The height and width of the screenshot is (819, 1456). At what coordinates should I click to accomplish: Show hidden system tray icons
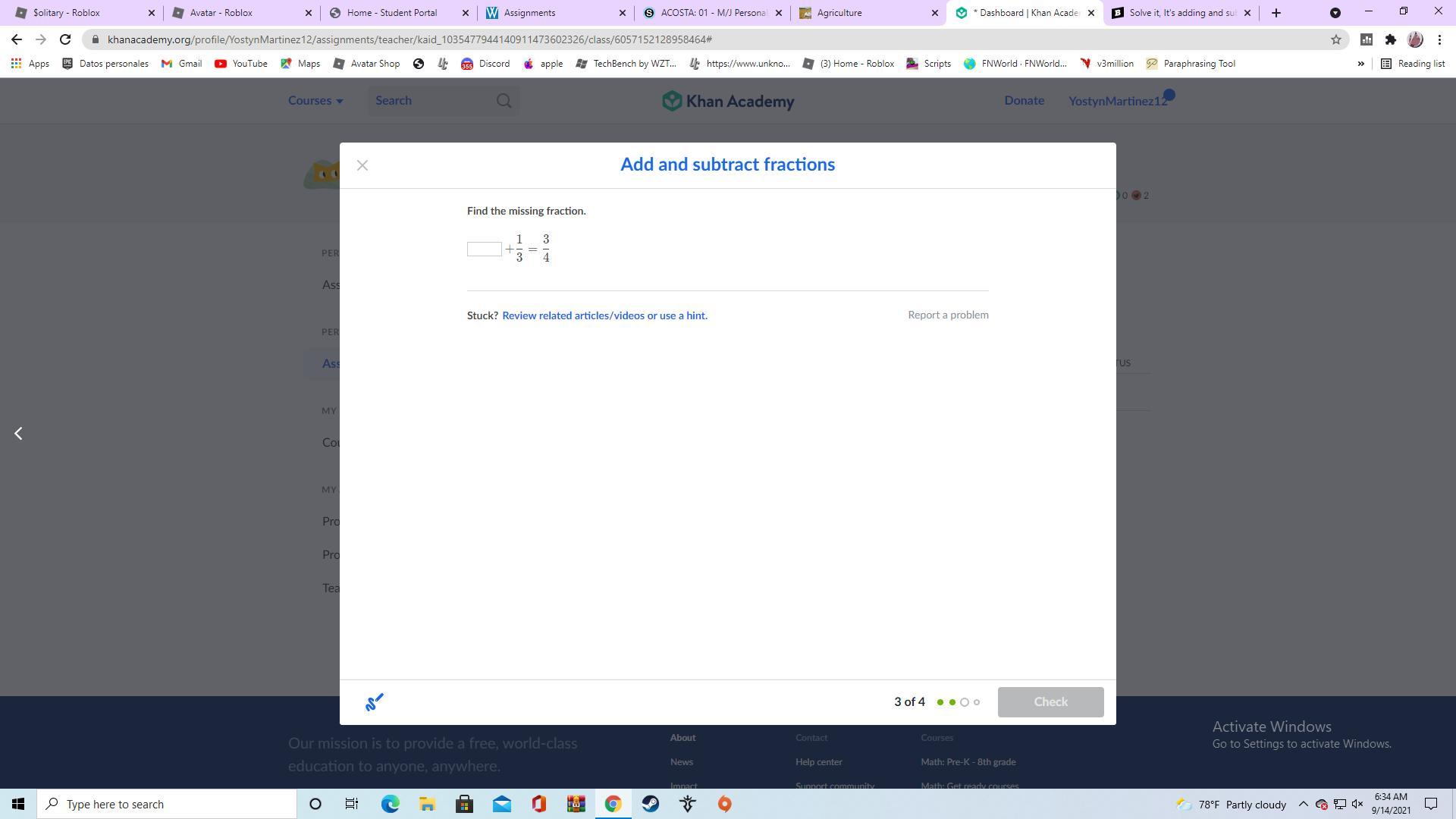tap(1303, 804)
